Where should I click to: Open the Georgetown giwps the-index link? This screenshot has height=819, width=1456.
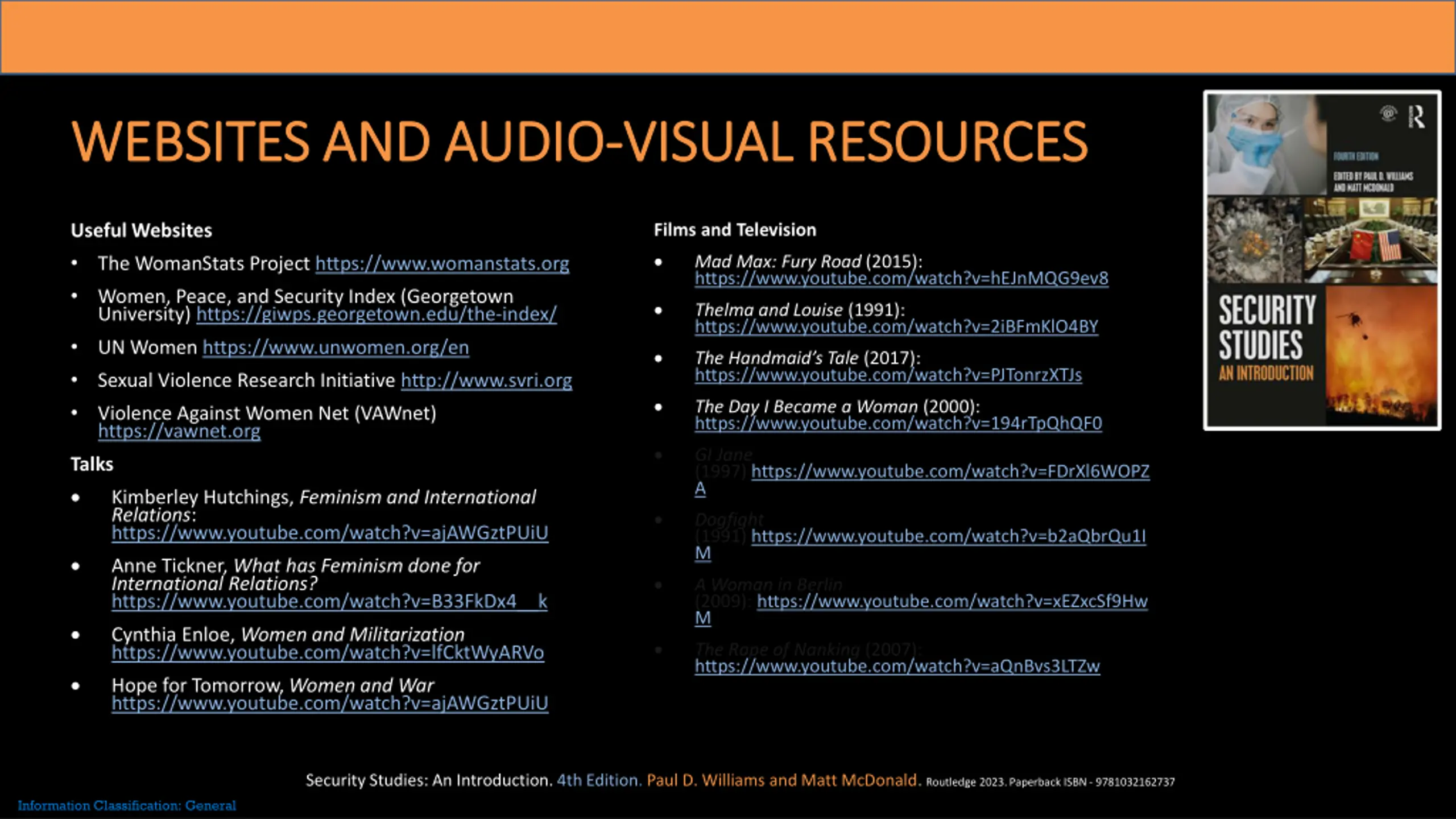pyautogui.click(x=377, y=314)
